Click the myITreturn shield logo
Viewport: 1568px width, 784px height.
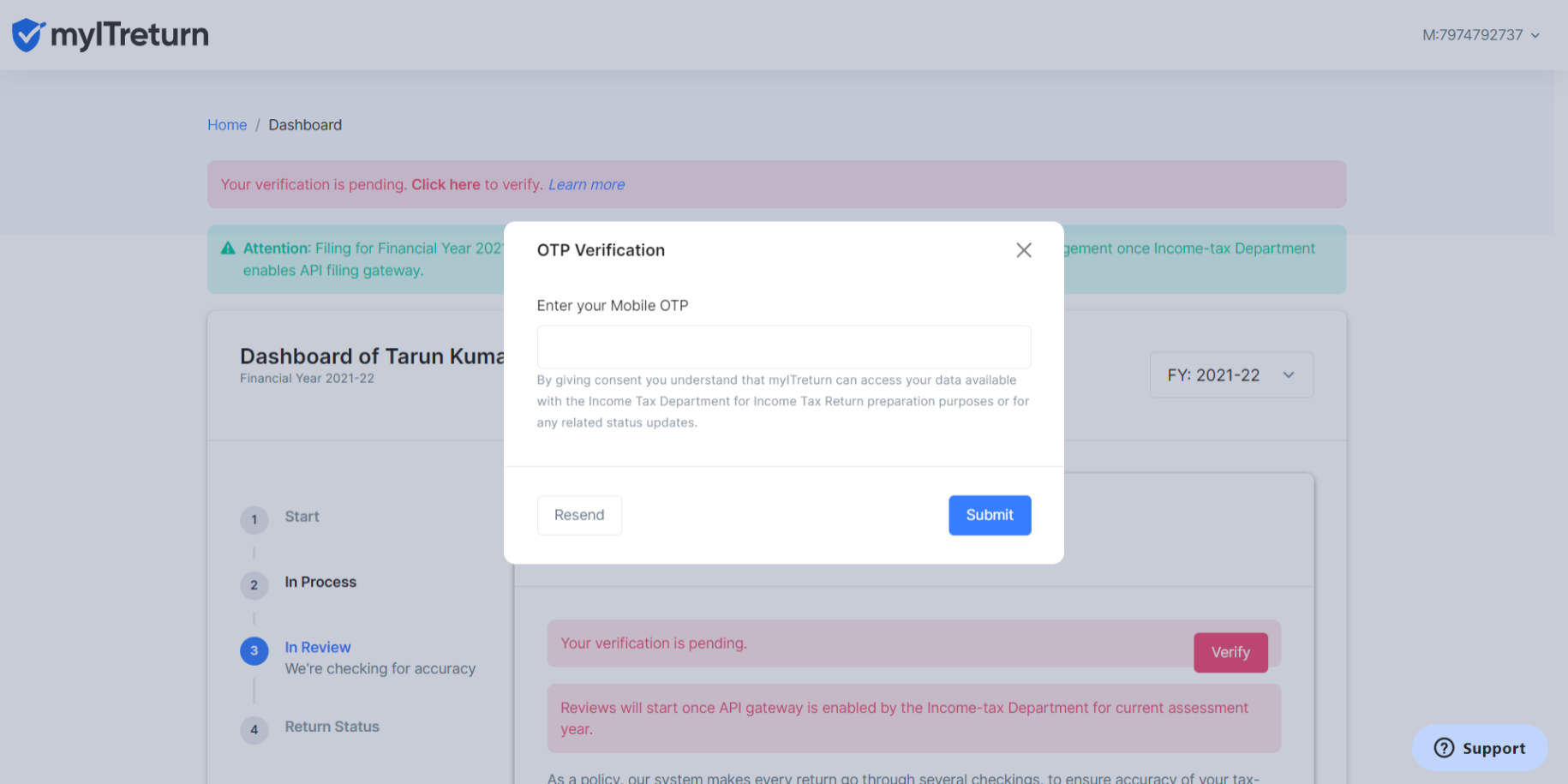[28, 35]
